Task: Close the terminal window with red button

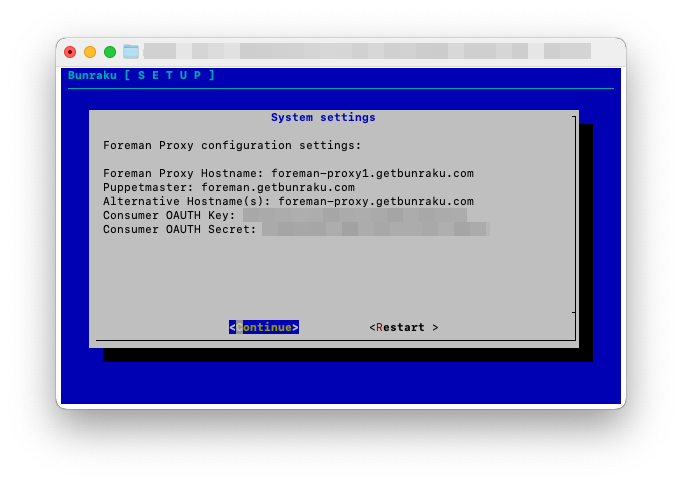Action: tap(70, 52)
